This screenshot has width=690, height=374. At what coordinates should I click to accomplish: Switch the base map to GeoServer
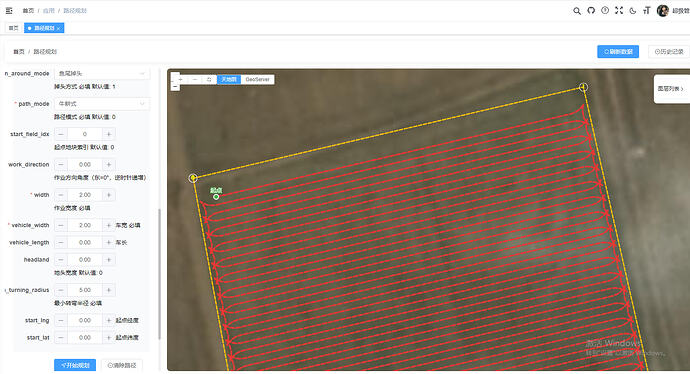(x=257, y=79)
